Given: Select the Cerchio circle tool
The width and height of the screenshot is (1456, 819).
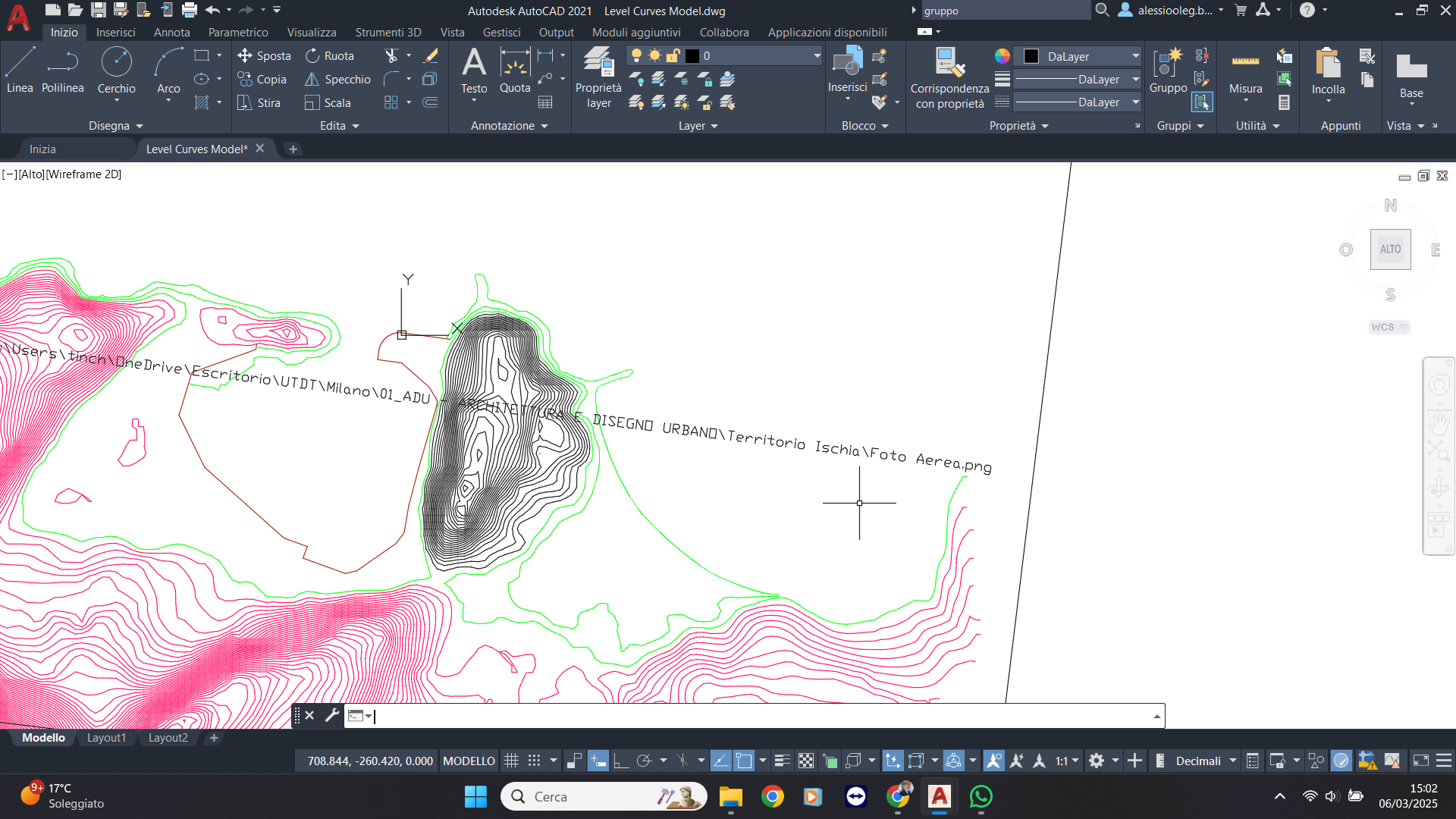Looking at the screenshot, I should (117, 71).
